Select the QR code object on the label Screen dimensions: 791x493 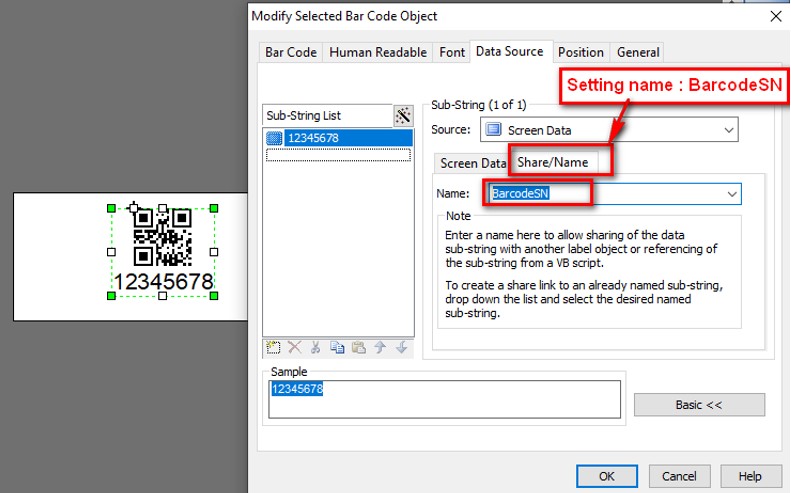click(162, 237)
